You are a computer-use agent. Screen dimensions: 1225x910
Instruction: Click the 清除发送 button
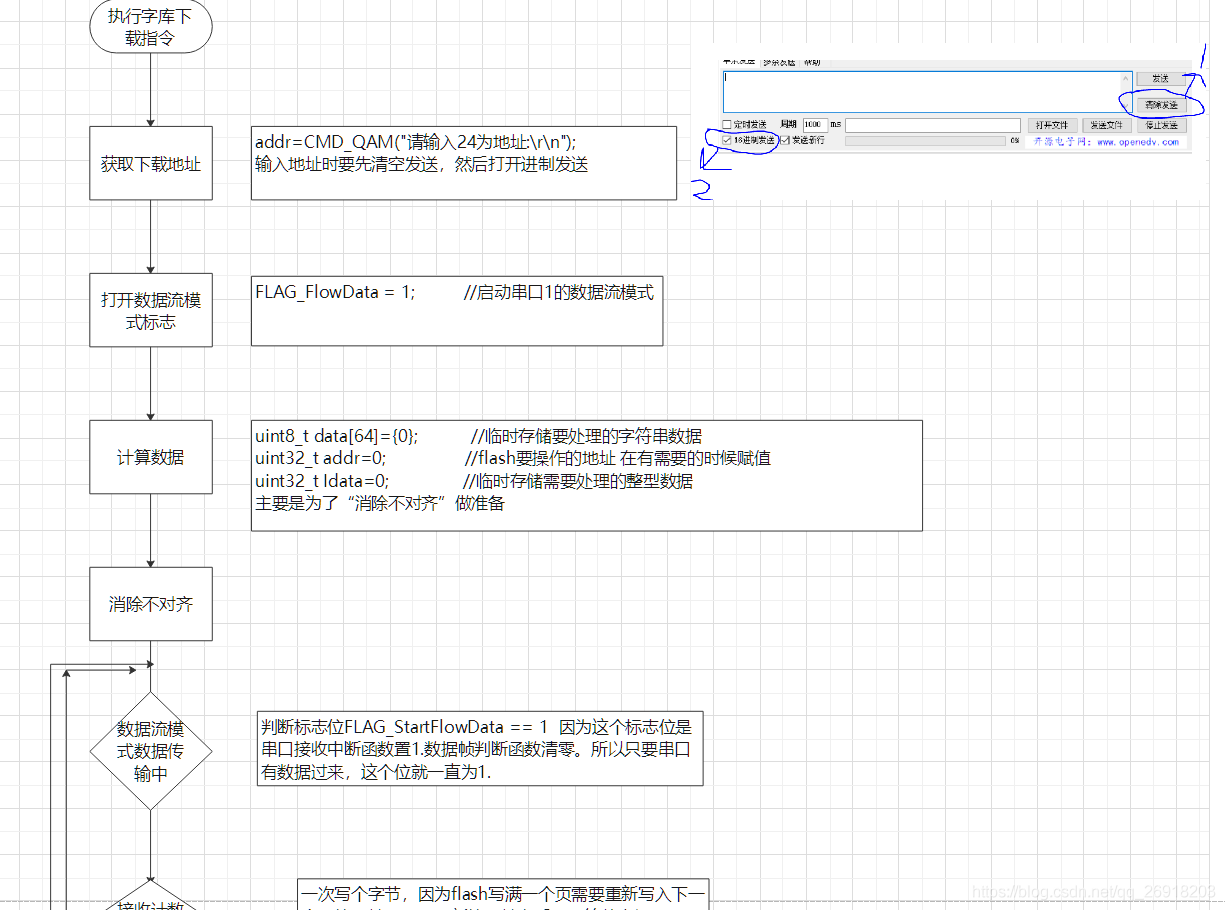click(1160, 104)
